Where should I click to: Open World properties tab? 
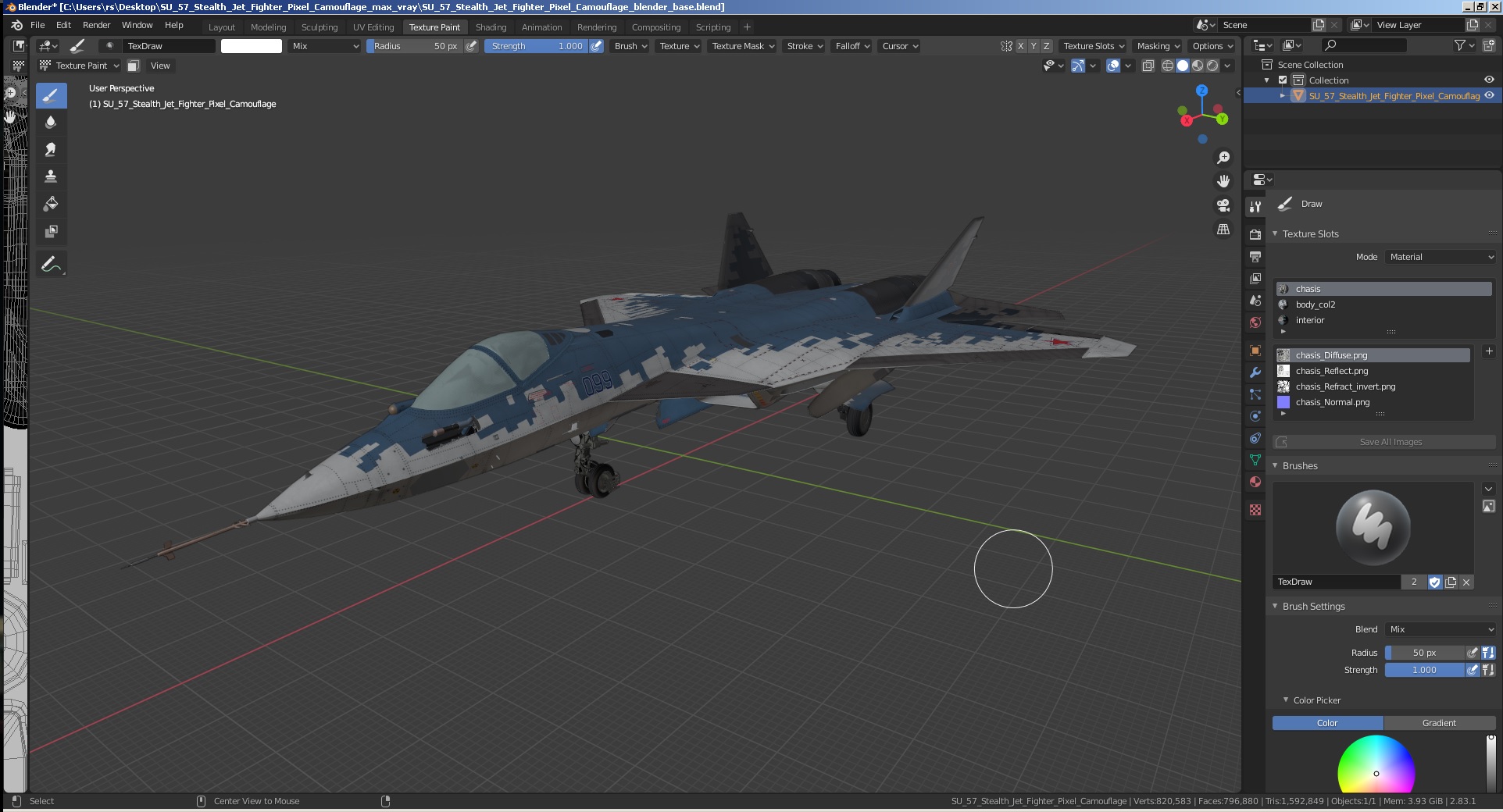click(1255, 322)
